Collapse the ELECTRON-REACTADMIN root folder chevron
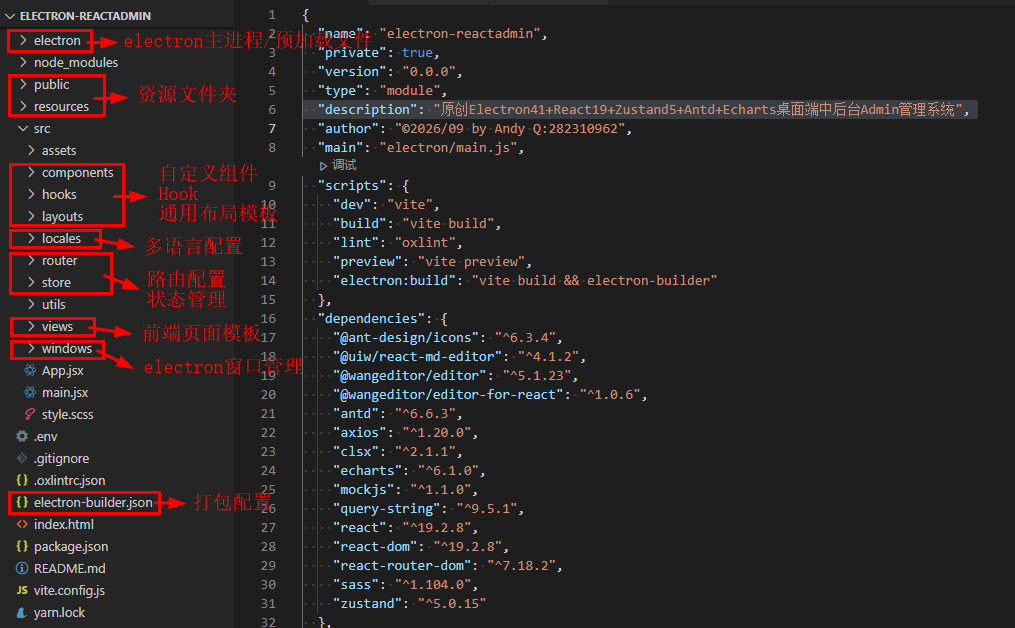Viewport: 1015px width, 628px height. (x=10, y=16)
